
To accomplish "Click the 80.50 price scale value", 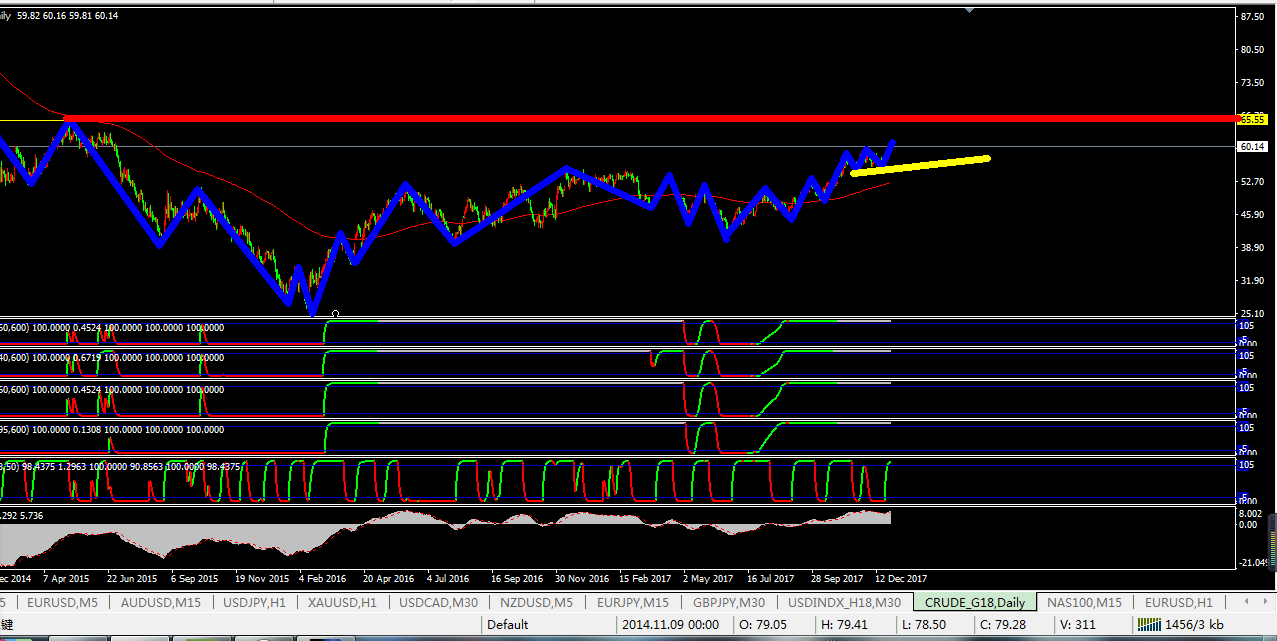I will (1253, 50).
